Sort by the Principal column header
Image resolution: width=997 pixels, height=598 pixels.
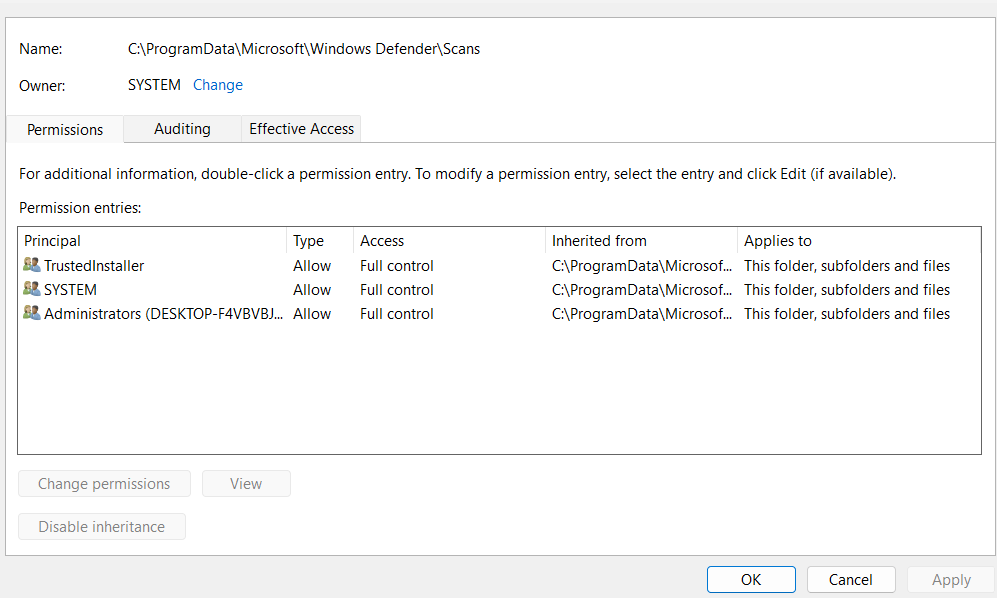click(x=153, y=241)
